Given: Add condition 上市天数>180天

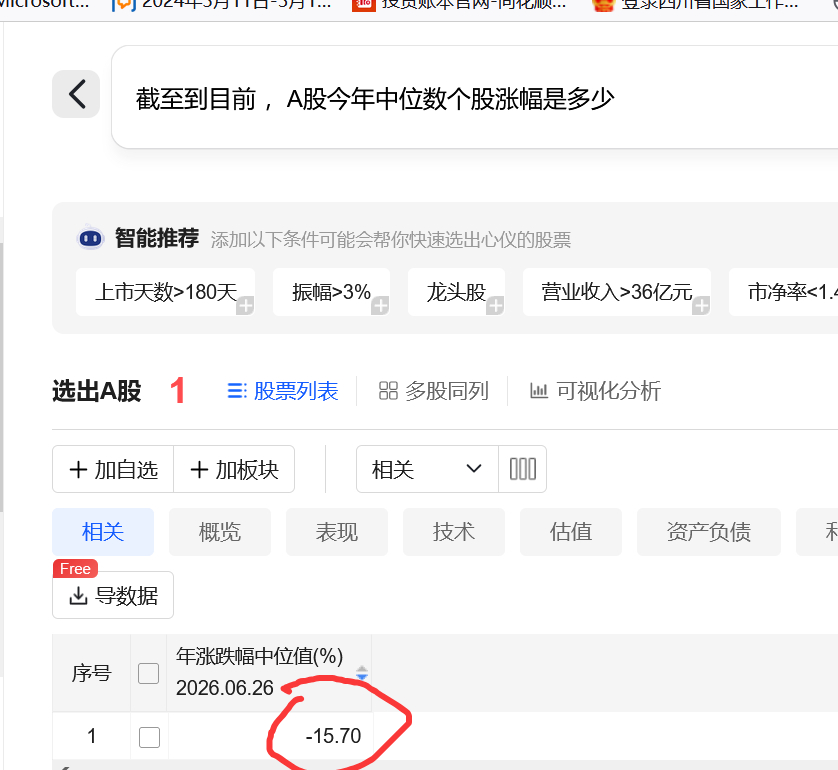Looking at the screenshot, I should click(x=166, y=292).
